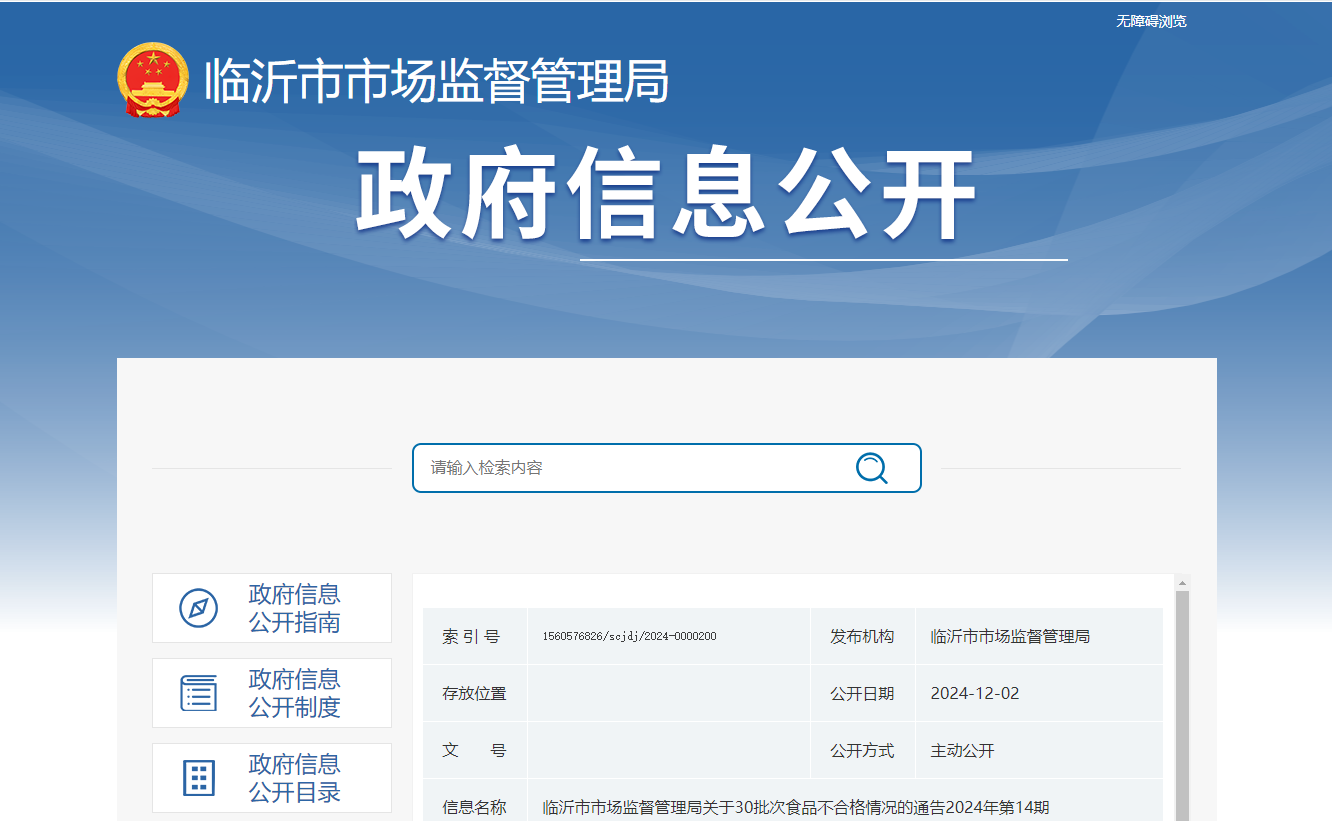Viewport: 1332px width, 821px height.
Task: Open 政府信息公开目录 menu item
Action: pos(272,778)
